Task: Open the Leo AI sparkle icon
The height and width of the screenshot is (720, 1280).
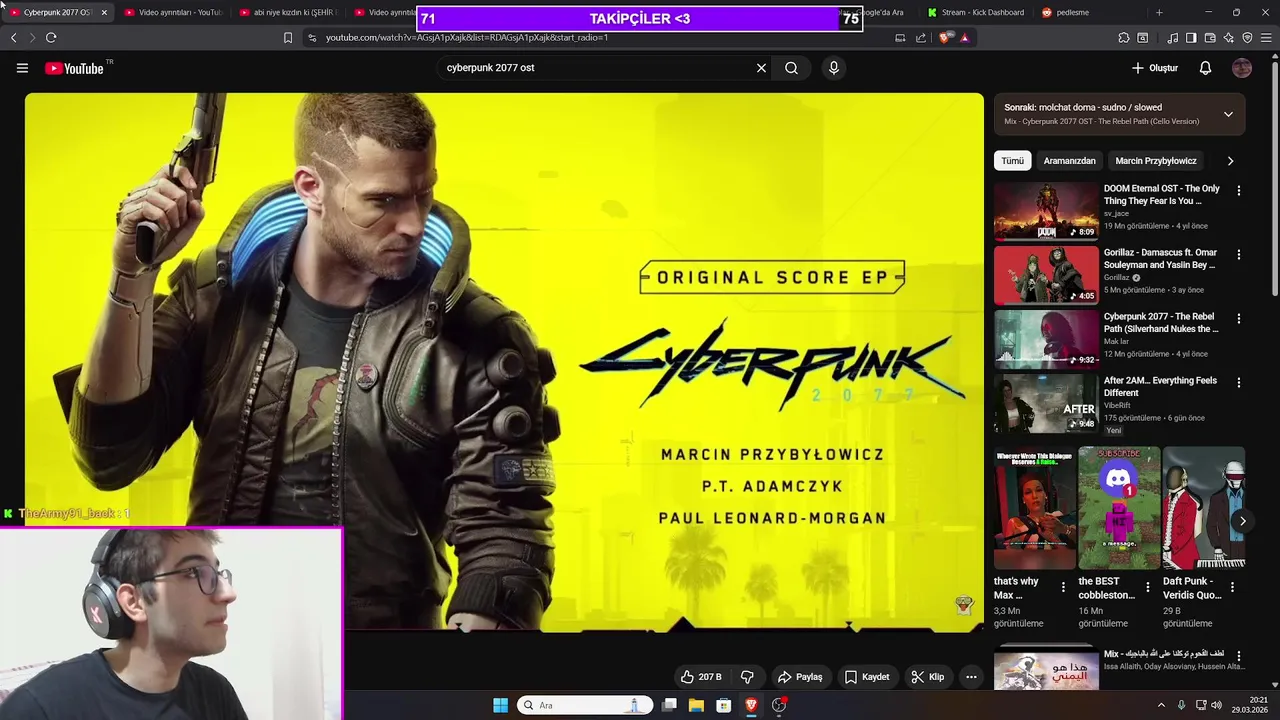Action: coord(1229,38)
